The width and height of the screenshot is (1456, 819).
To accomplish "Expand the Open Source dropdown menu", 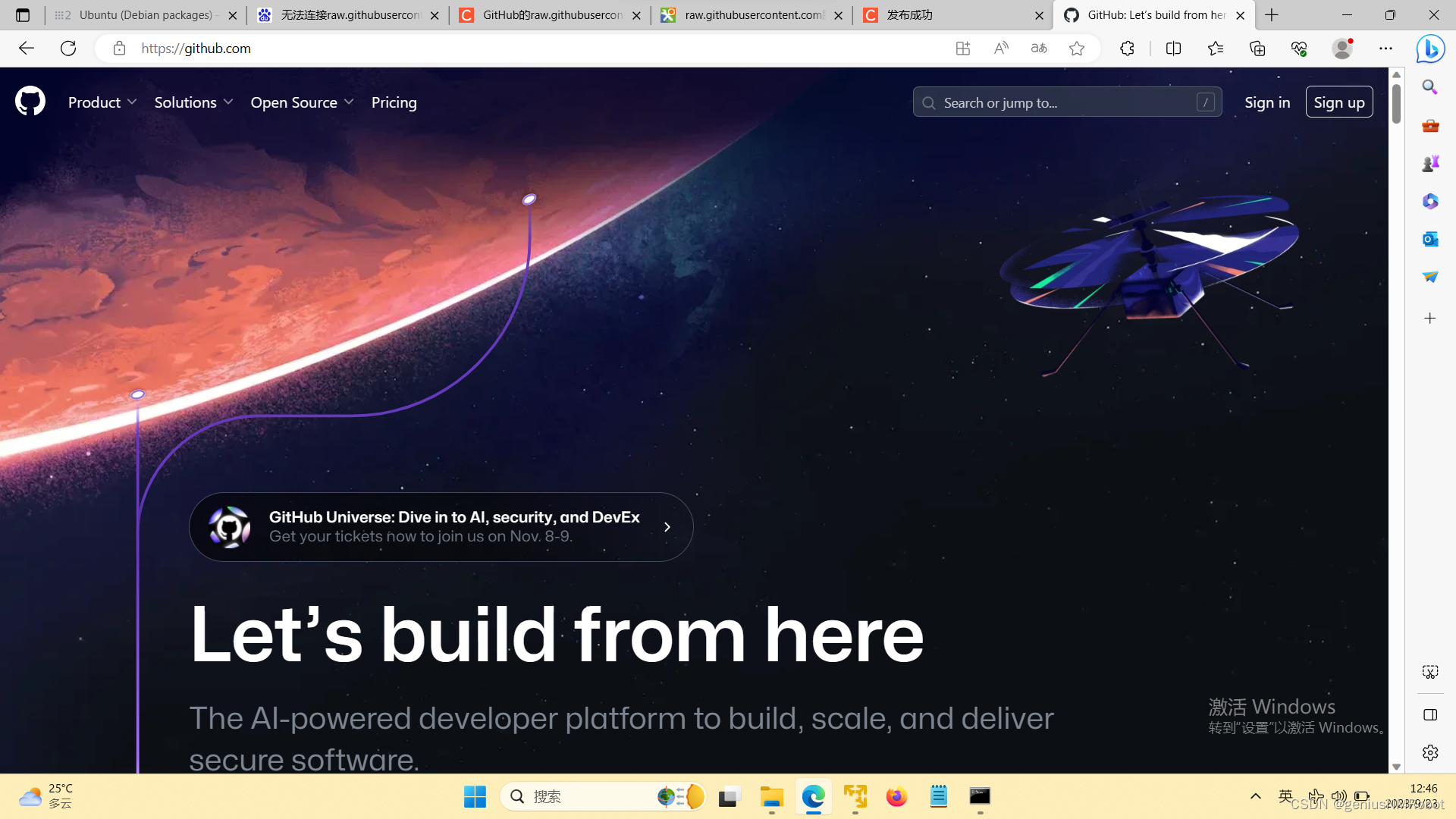I will point(302,102).
